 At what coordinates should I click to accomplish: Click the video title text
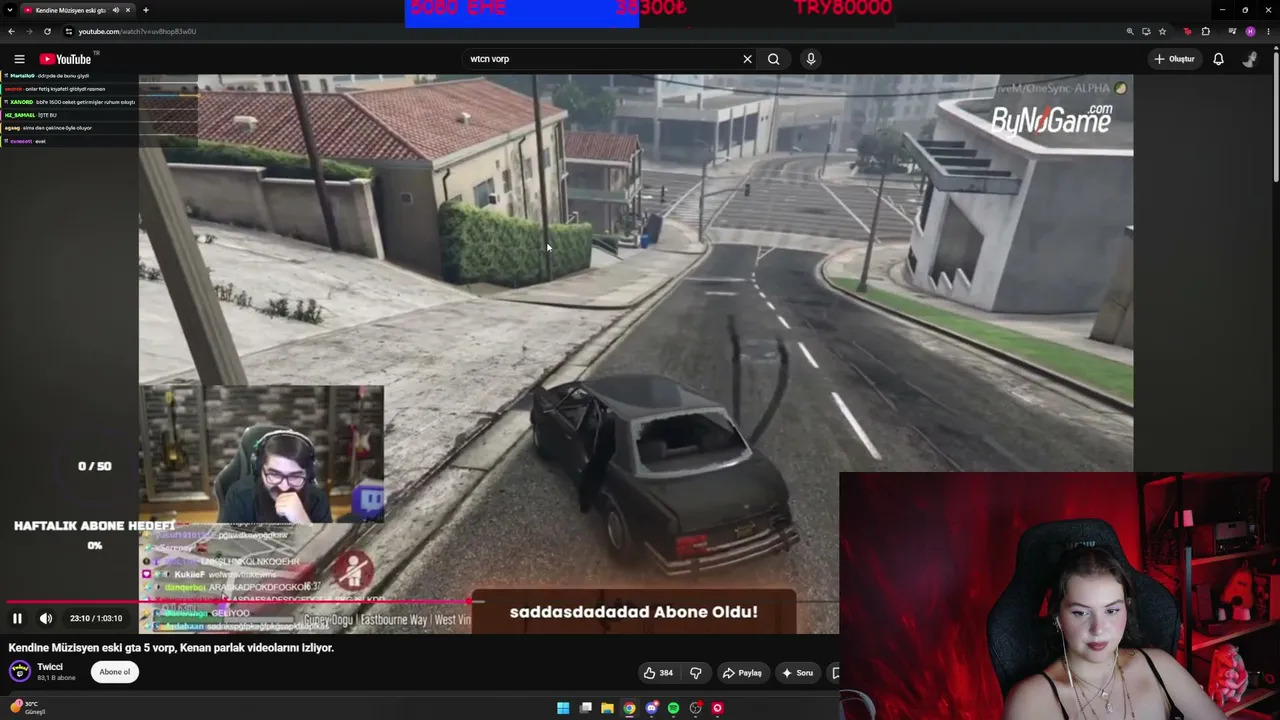[171, 648]
